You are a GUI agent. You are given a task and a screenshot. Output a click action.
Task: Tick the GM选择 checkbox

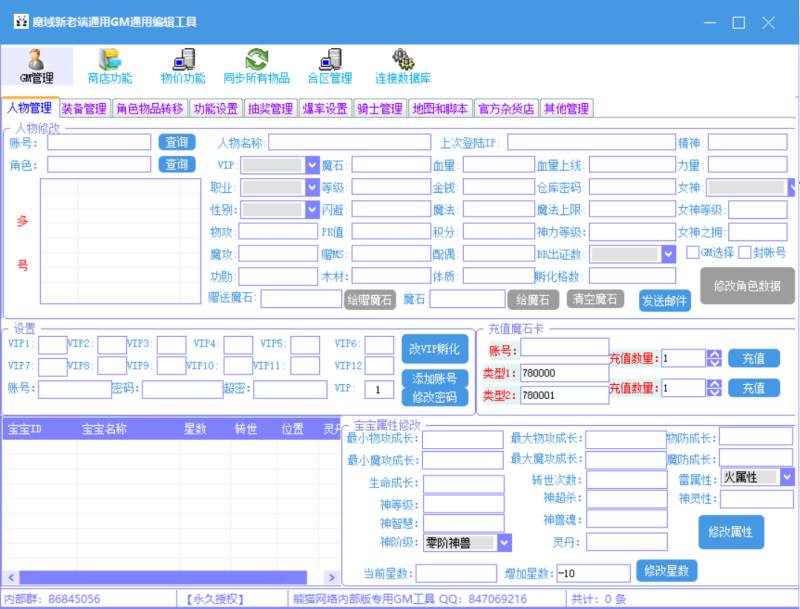point(692,252)
